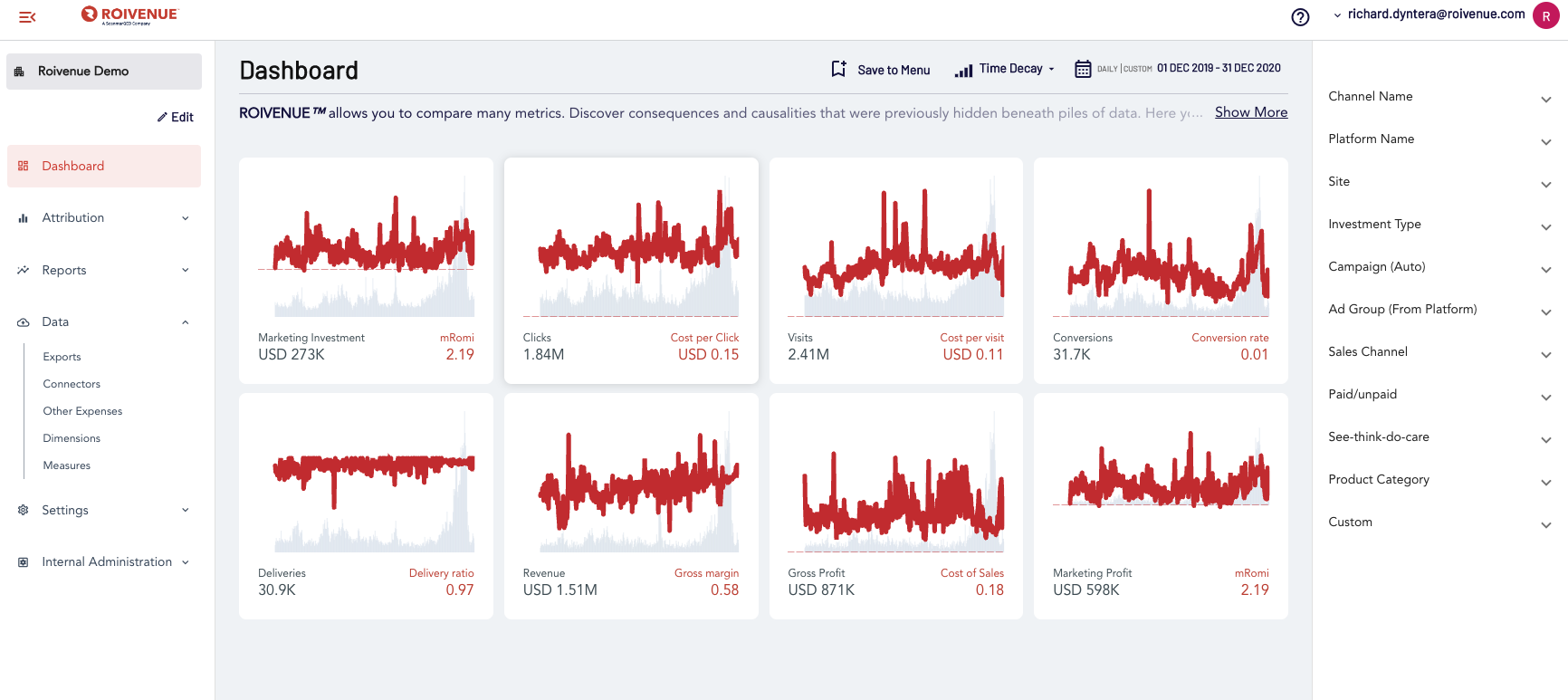Open Connectors under Data
1568x700 pixels.
(x=72, y=384)
